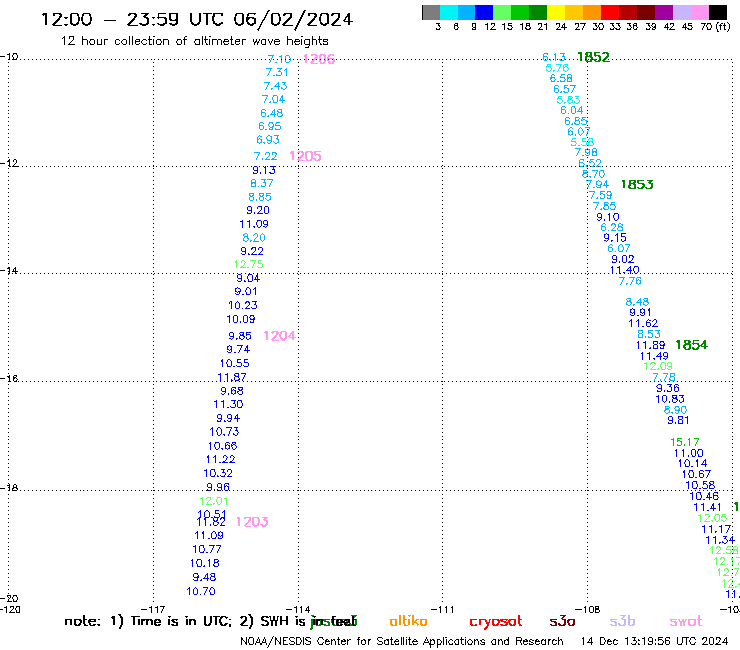Click the cyan swatch in the legend

tap(449, 12)
